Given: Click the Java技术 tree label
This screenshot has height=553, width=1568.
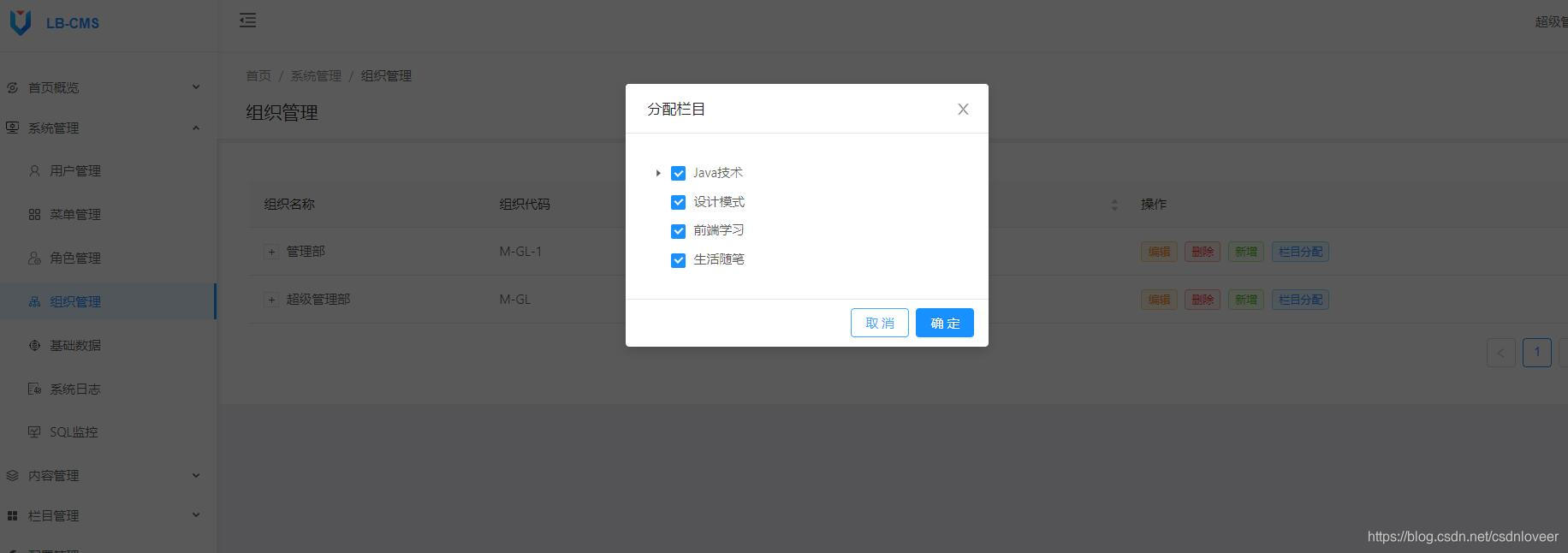Looking at the screenshot, I should (717, 173).
